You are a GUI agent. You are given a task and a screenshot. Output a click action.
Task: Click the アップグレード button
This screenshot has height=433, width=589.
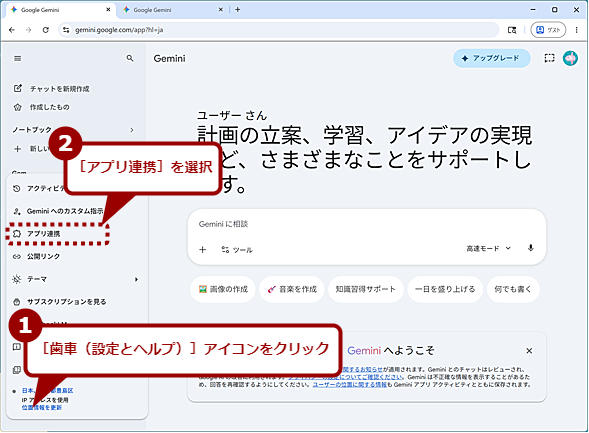(492, 58)
